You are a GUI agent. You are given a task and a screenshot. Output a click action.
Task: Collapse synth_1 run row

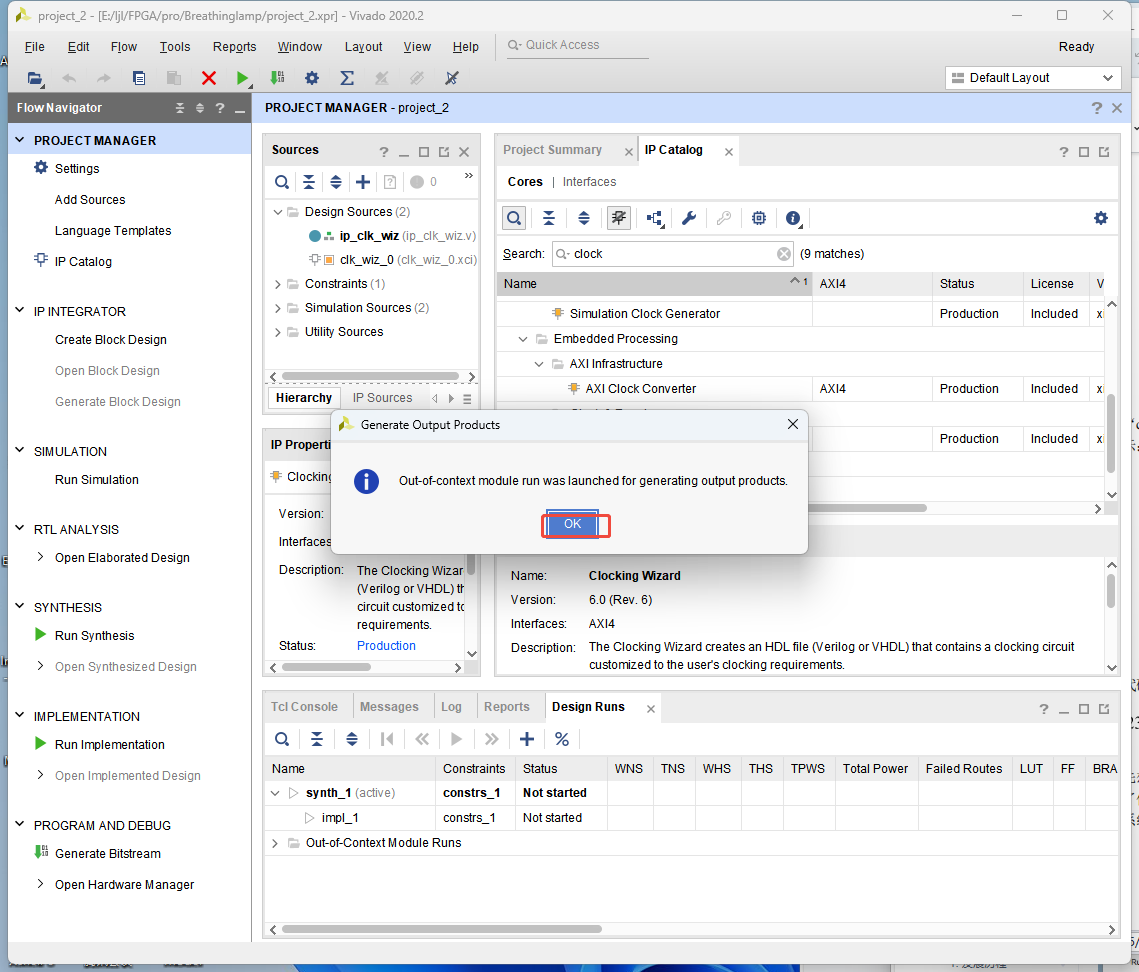coord(275,793)
